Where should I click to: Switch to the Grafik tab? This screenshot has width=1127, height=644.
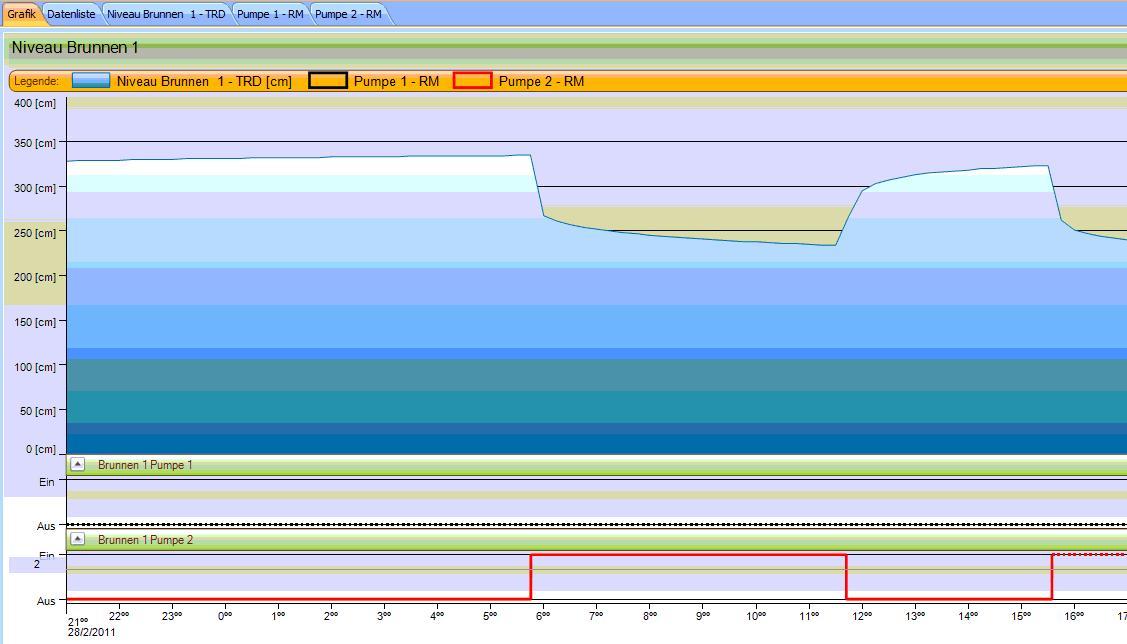(x=21, y=14)
